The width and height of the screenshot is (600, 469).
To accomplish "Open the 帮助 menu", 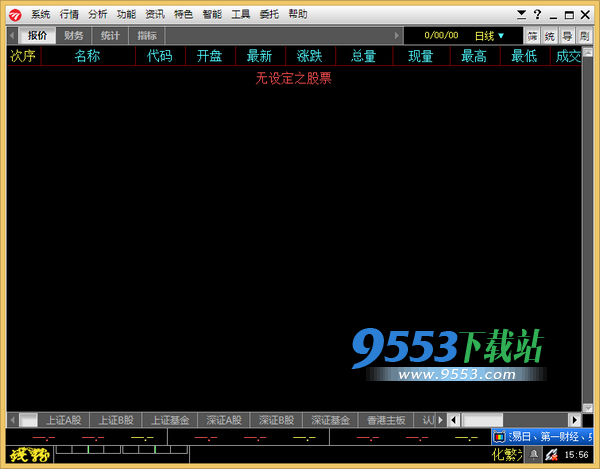I will 298,15.
